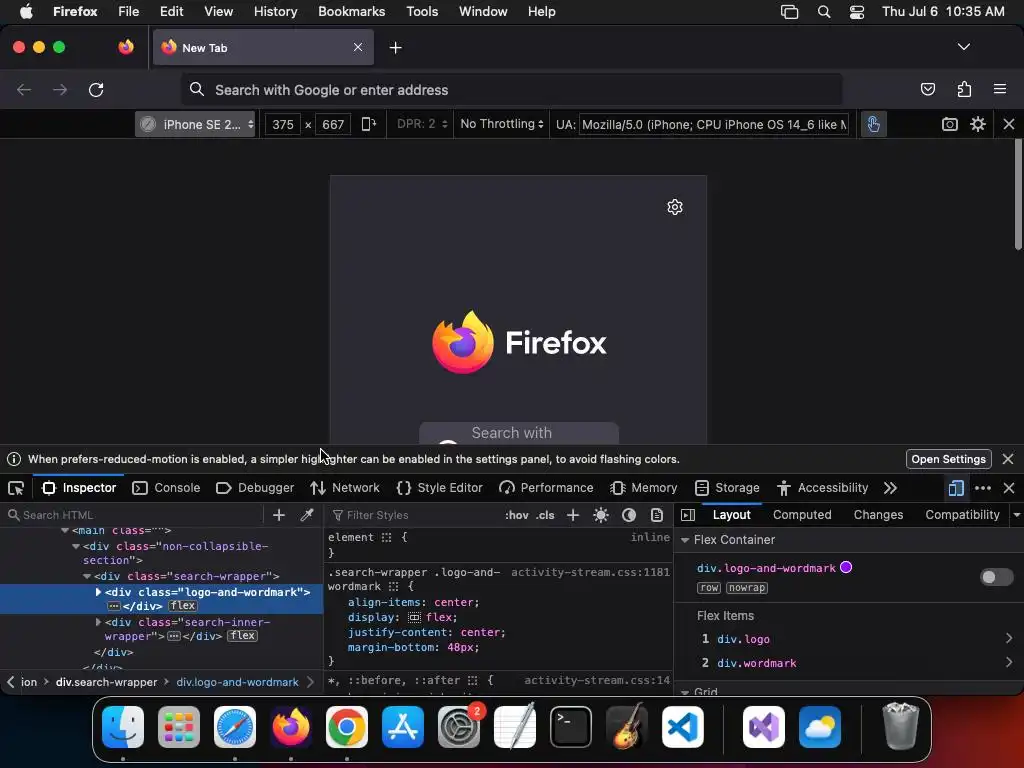Screen dimensions: 1024x768
Task: Click the flex color swatch for div.logo-and-wordmark
Action: (846, 568)
